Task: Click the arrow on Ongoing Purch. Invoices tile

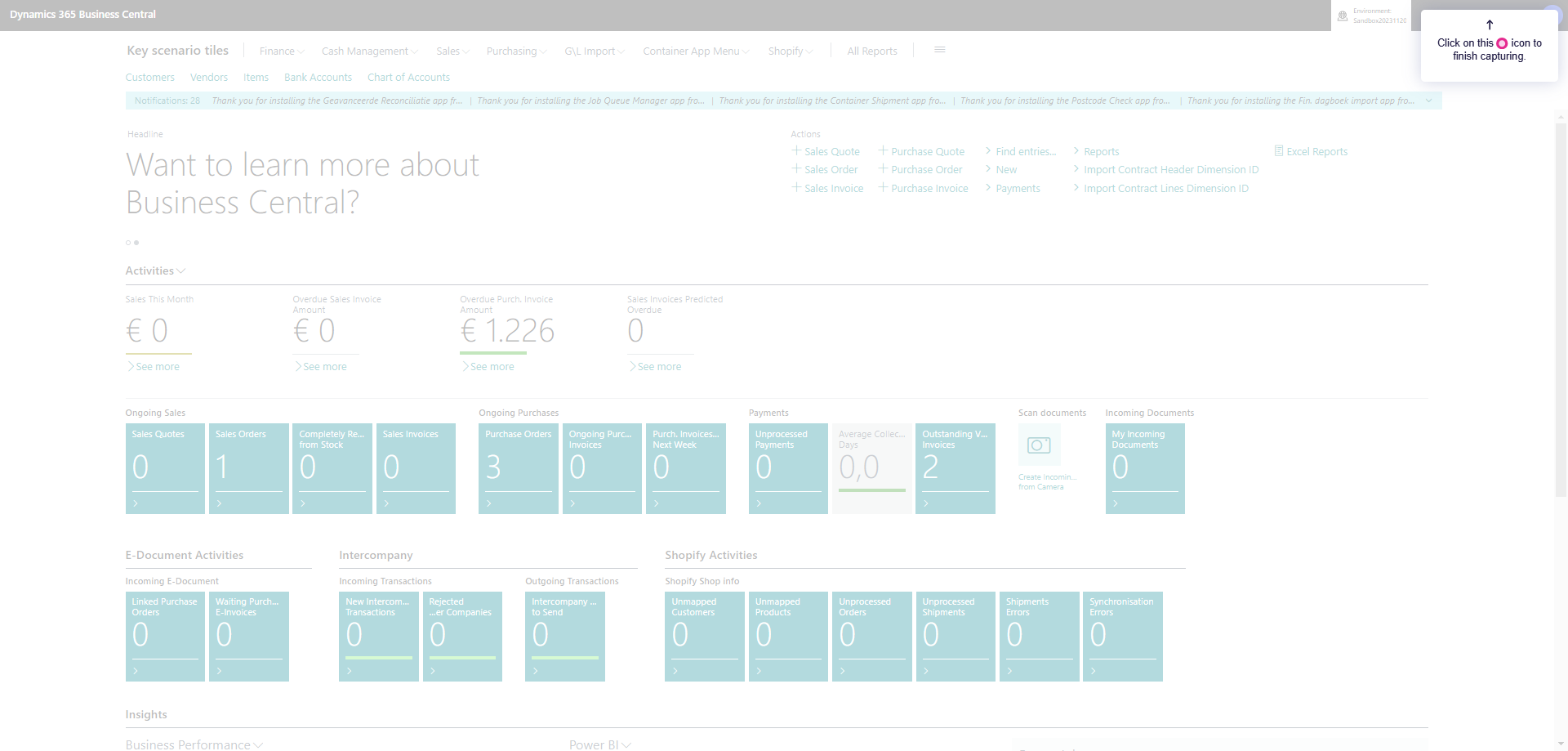Action: (x=573, y=503)
